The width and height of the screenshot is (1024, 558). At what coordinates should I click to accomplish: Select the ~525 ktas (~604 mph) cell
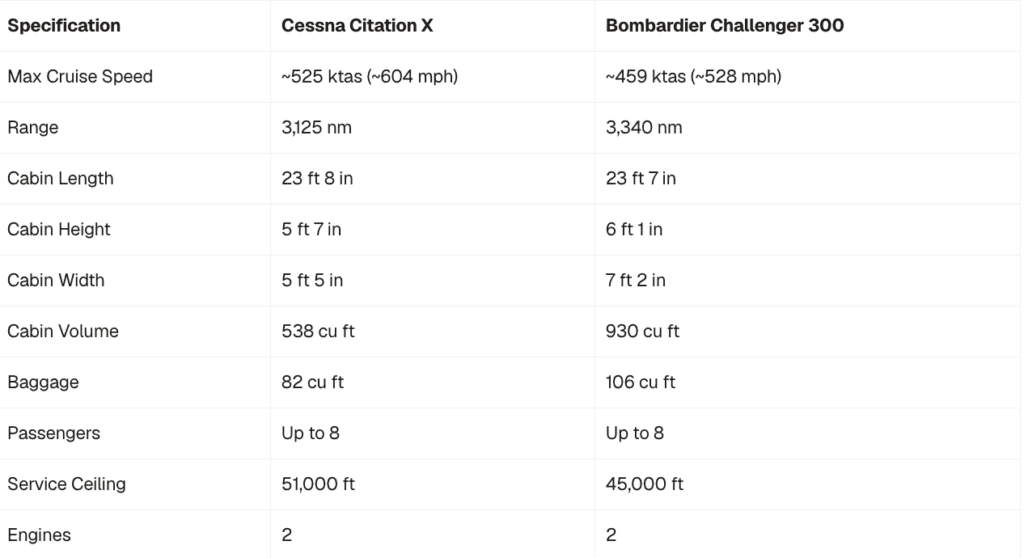pyautogui.click(x=370, y=76)
